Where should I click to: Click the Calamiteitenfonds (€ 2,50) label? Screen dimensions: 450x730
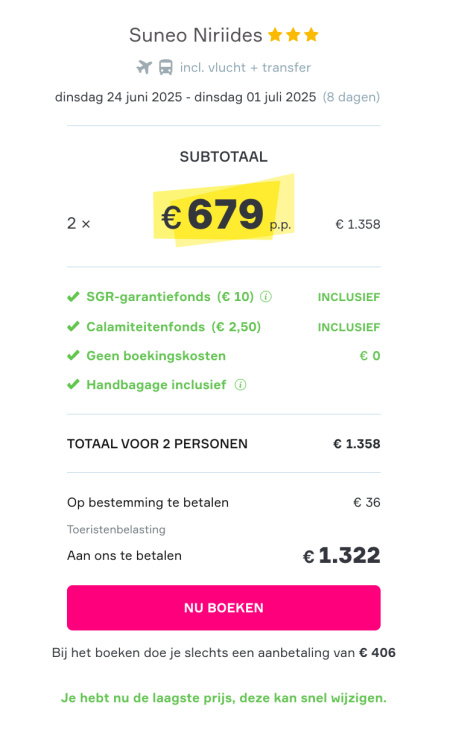[174, 326]
